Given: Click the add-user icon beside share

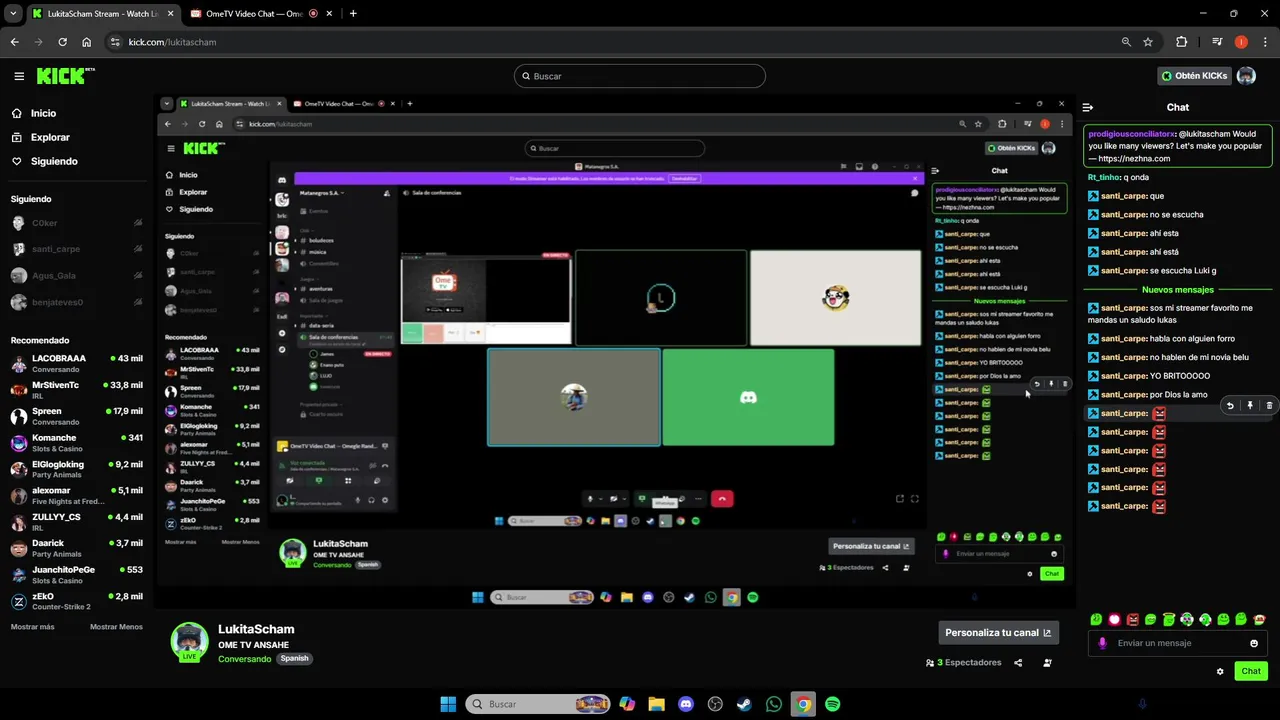Looking at the screenshot, I should click(x=1047, y=662).
